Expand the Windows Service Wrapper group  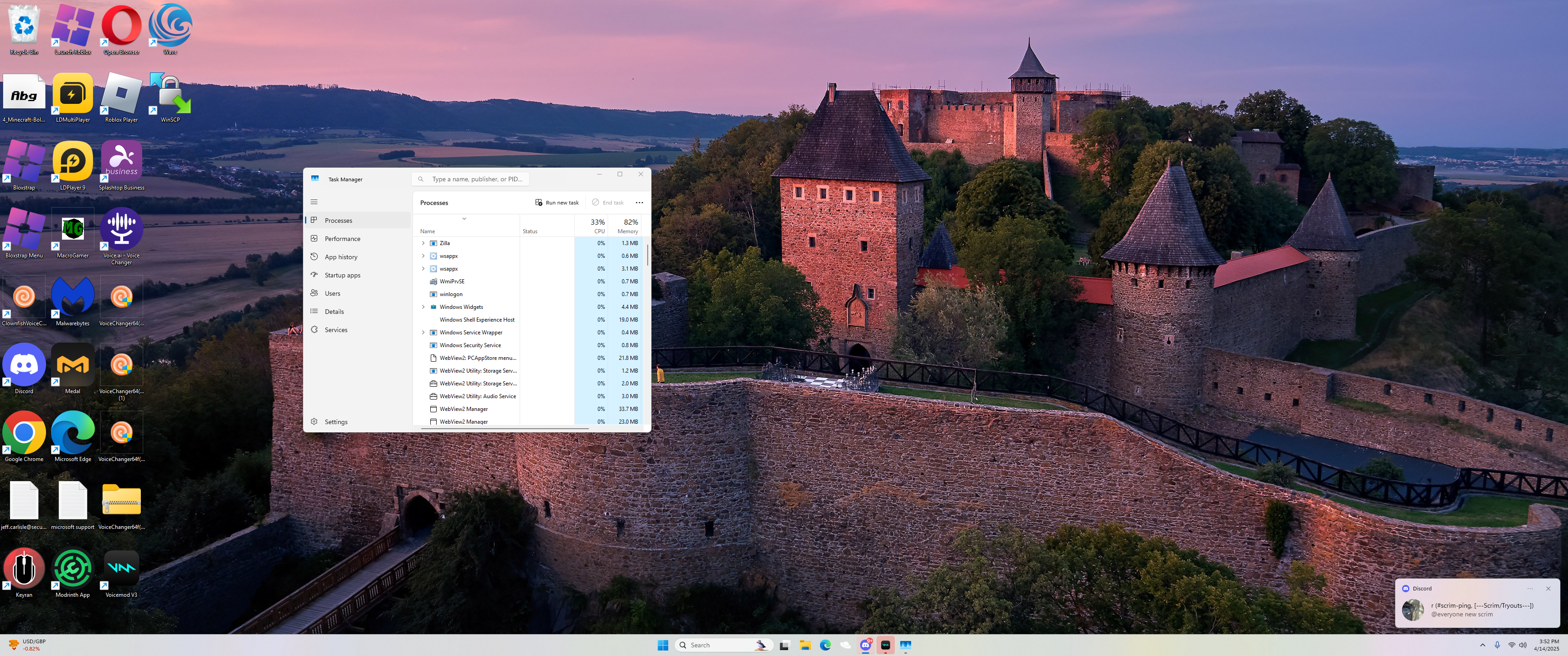click(423, 332)
